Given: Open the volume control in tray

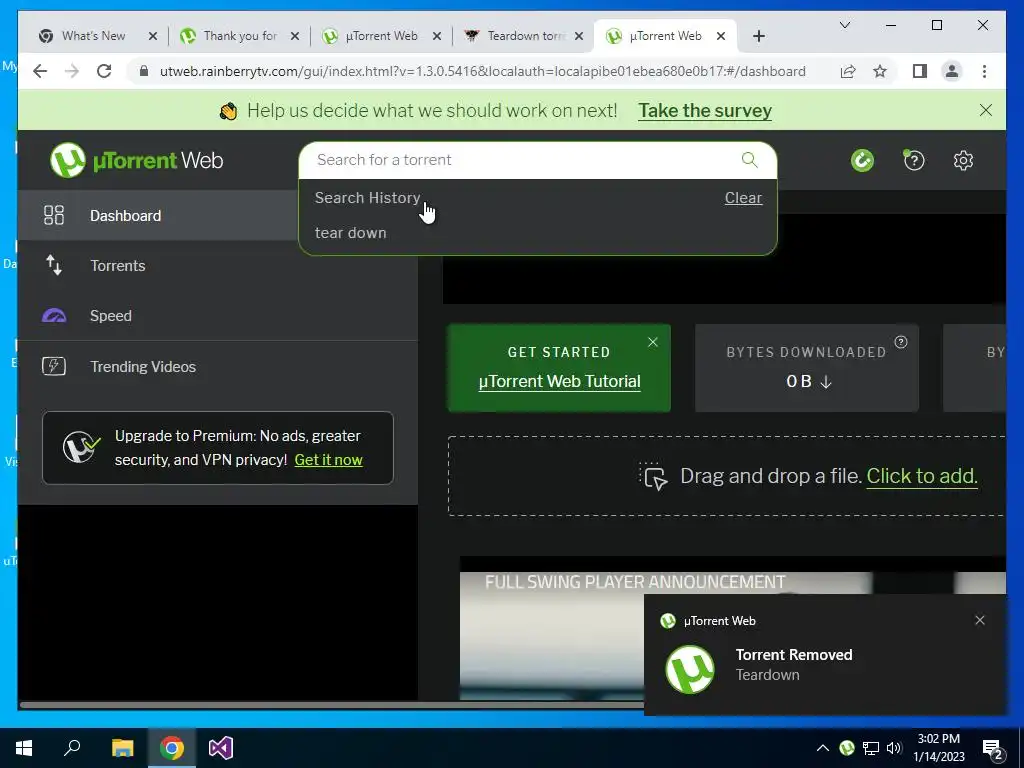Looking at the screenshot, I should 895,748.
